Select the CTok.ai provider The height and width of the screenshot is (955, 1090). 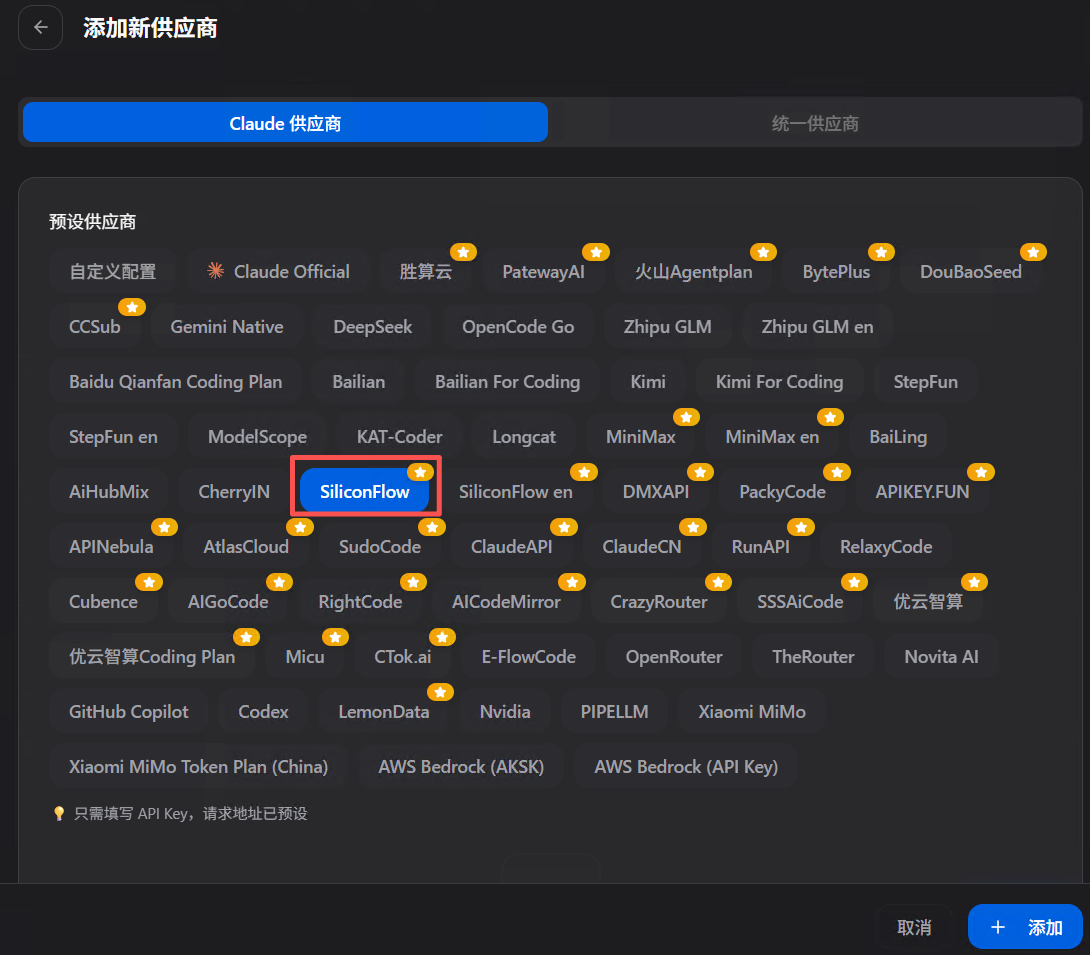402,655
